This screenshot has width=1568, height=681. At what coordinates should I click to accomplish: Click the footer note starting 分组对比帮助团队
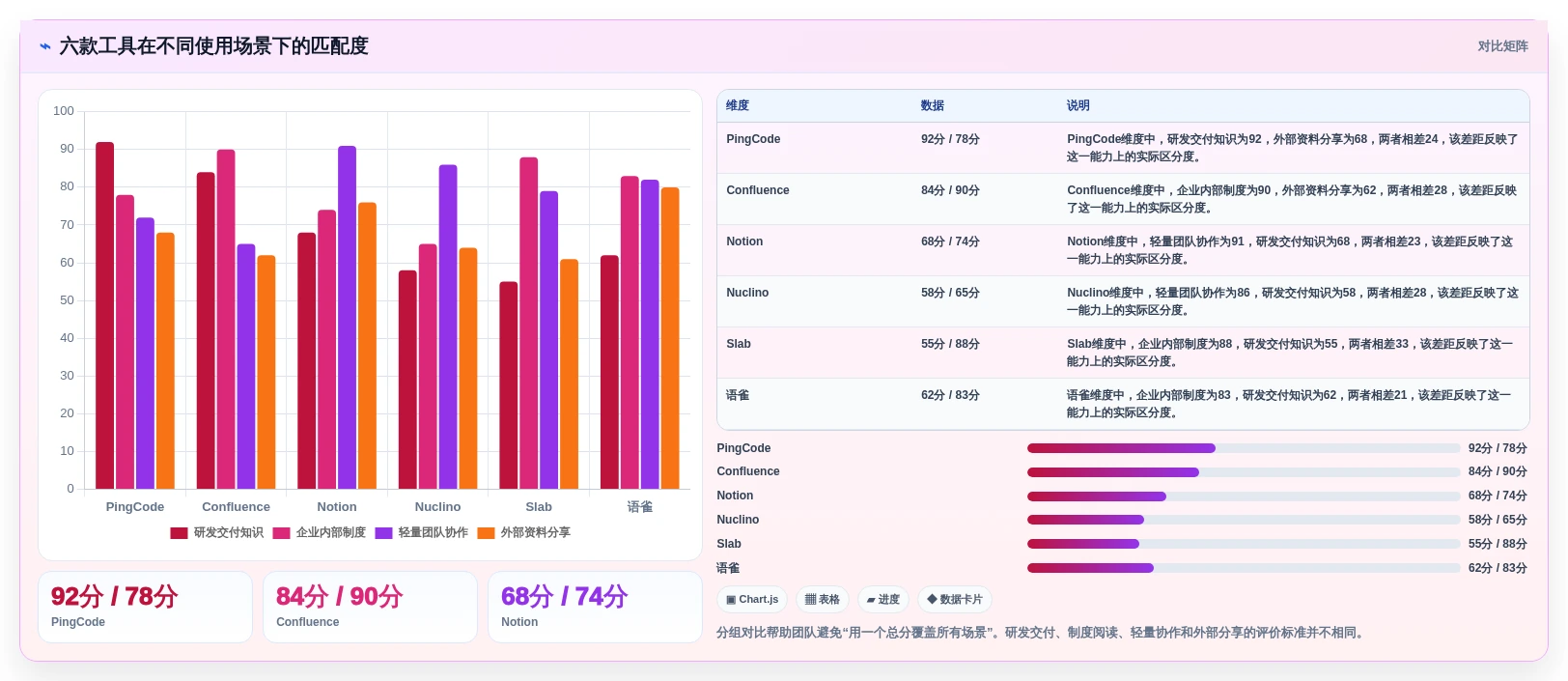(x=1041, y=633)
